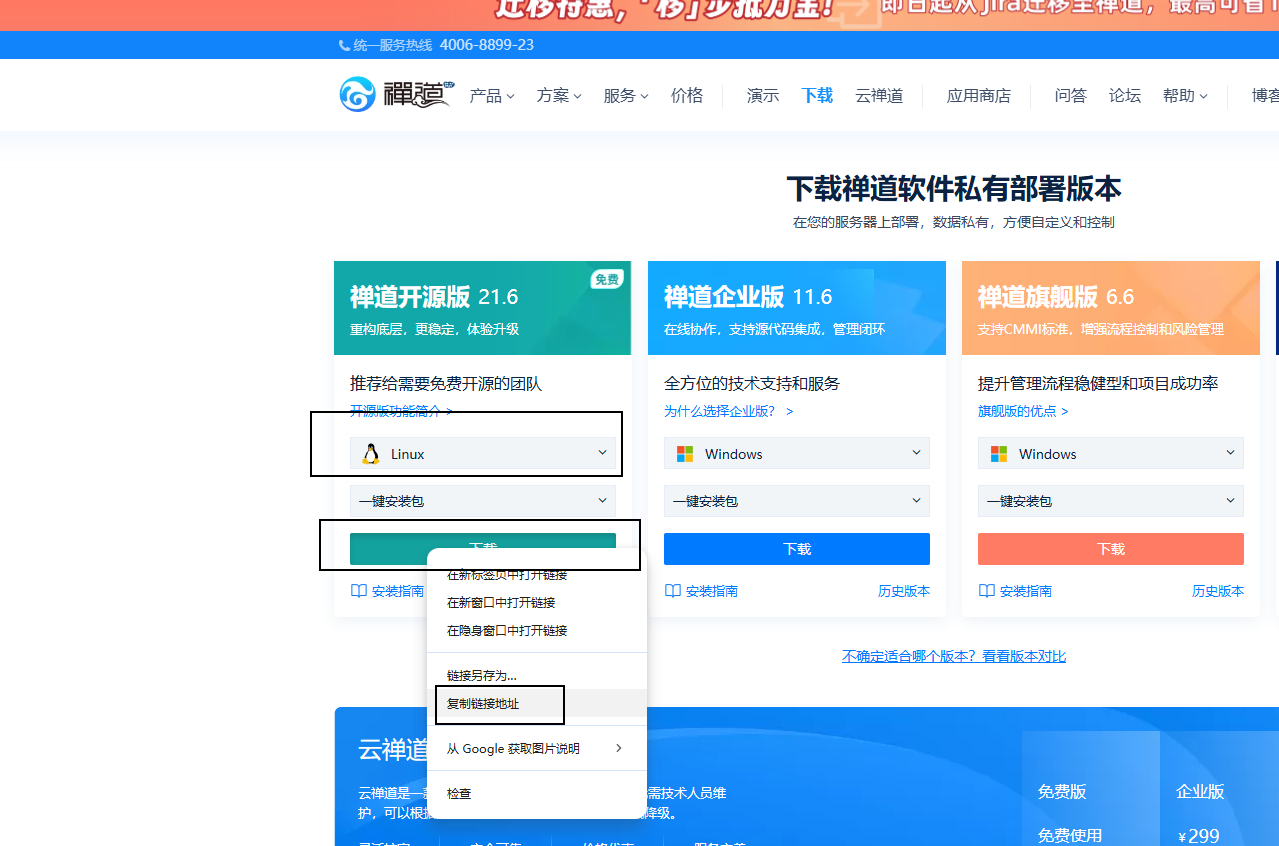Click Windows logo icon in 企业版 card
The image size is (1279, 846).
point(685,454)
